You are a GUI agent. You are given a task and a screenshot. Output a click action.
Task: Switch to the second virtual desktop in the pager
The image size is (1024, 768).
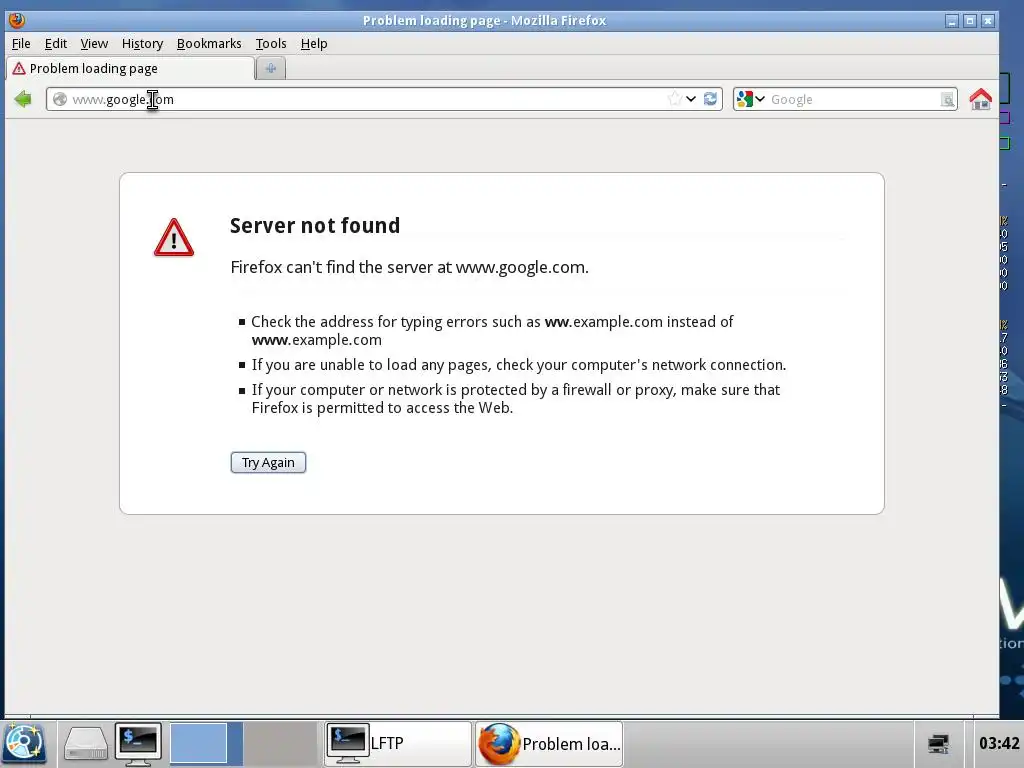tap(281, 743)
